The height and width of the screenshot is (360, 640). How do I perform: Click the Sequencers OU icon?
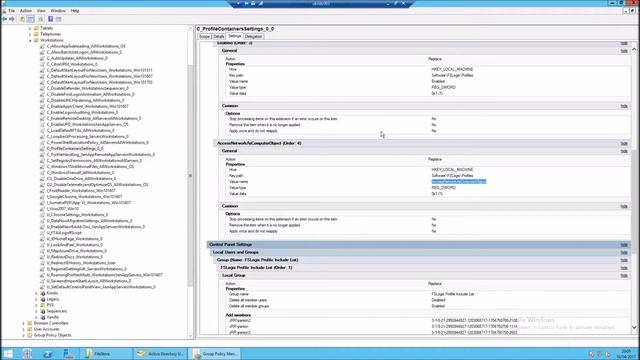42,311
